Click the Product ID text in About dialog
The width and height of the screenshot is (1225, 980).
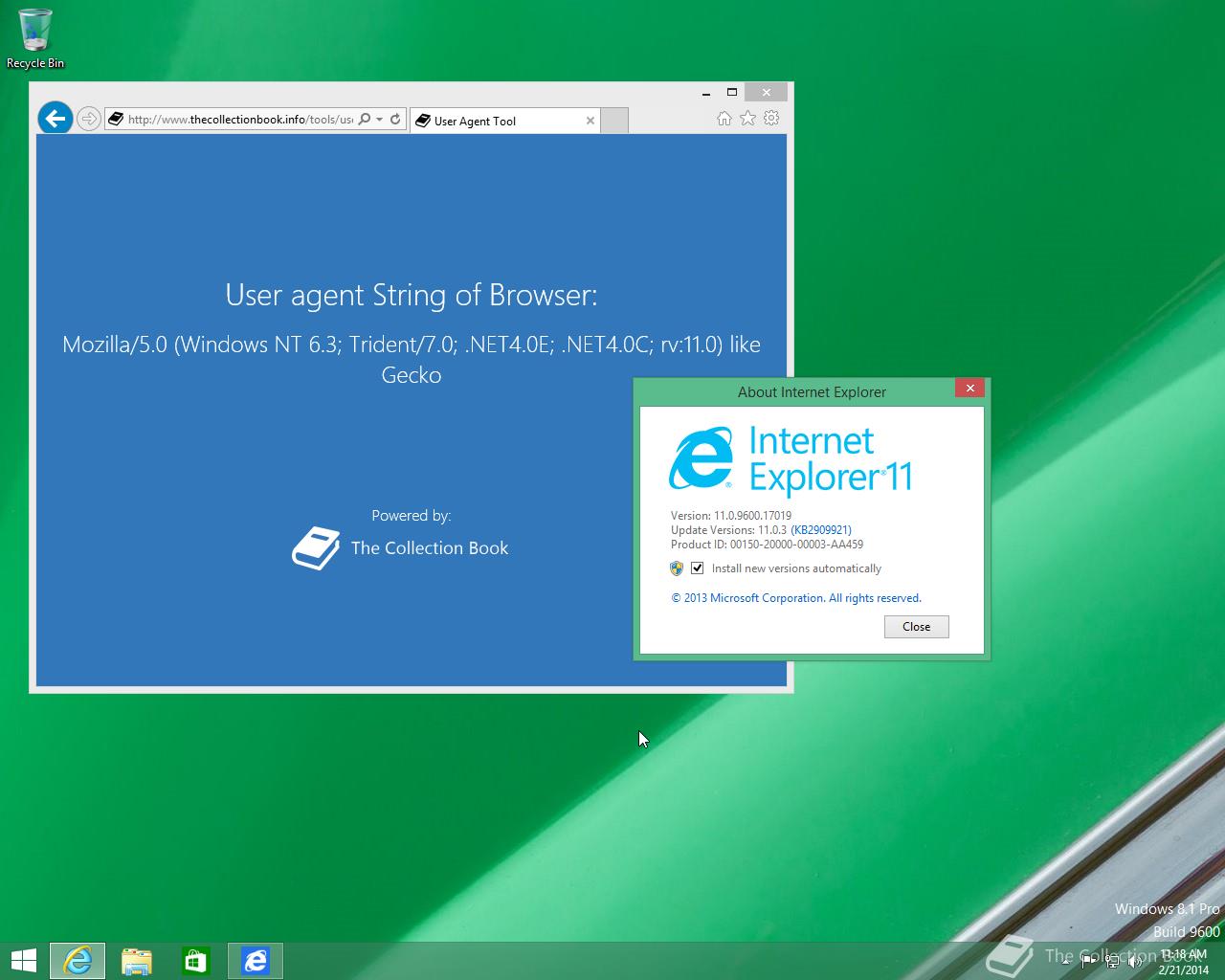pyautogui.click(x=767, y=545)
